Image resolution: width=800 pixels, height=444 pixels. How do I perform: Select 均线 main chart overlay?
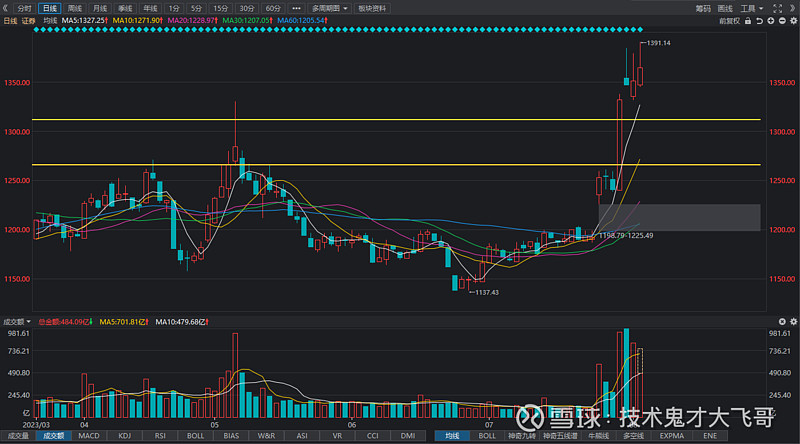point(452,436)
